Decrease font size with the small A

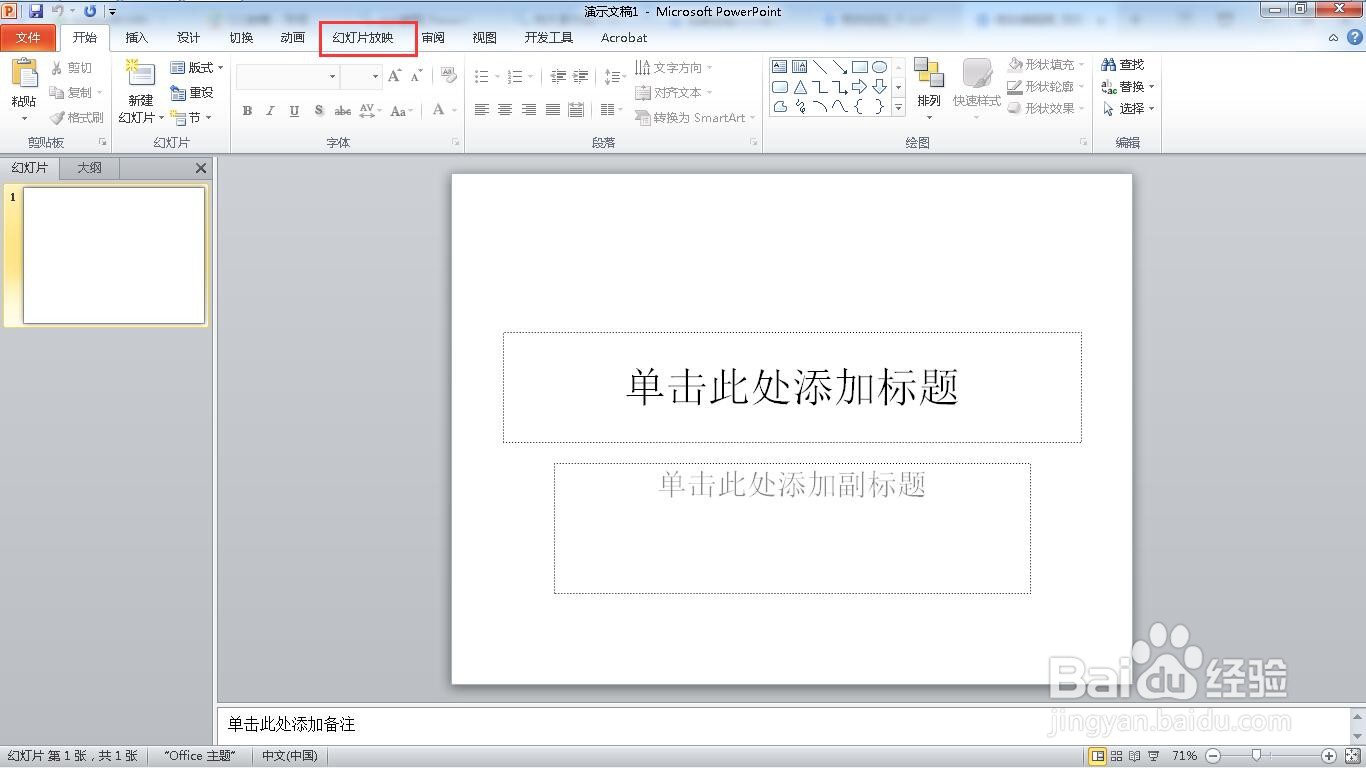point(416,76)
